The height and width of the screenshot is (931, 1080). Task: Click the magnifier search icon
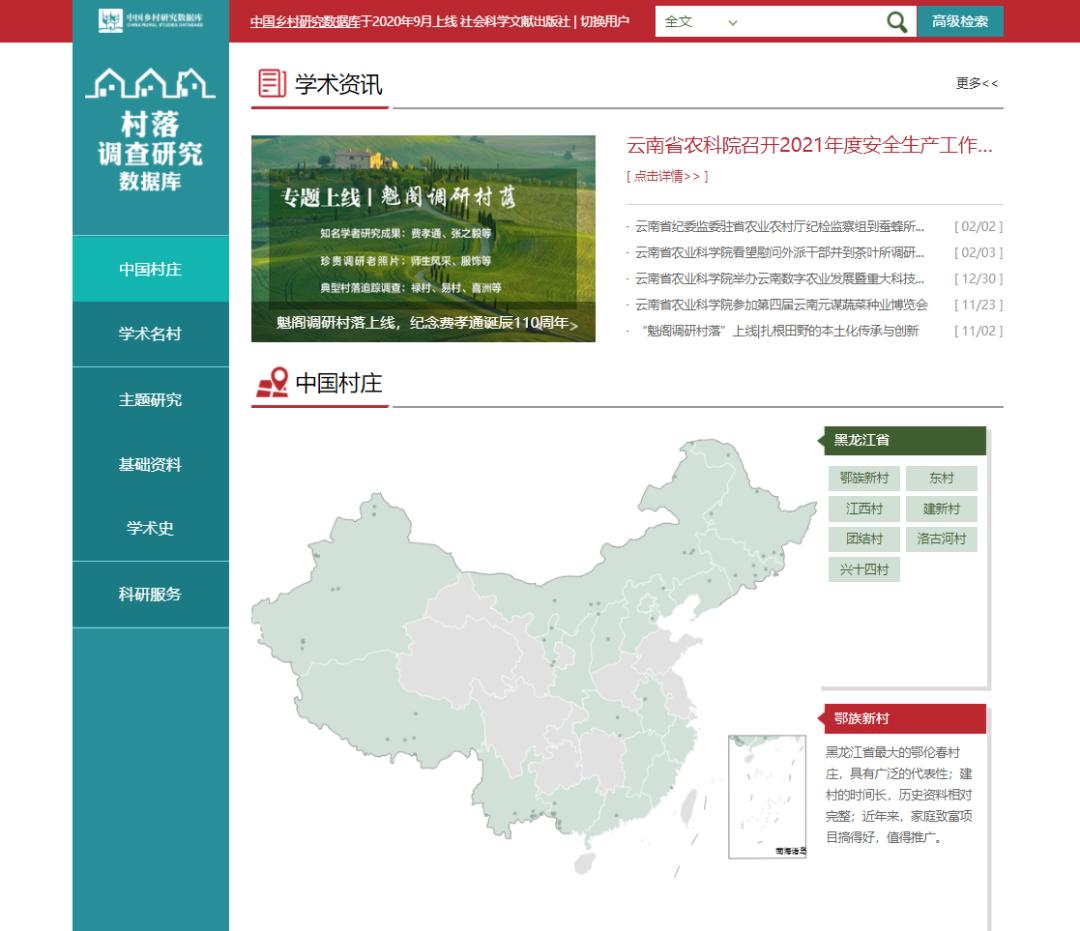(896, 22)
